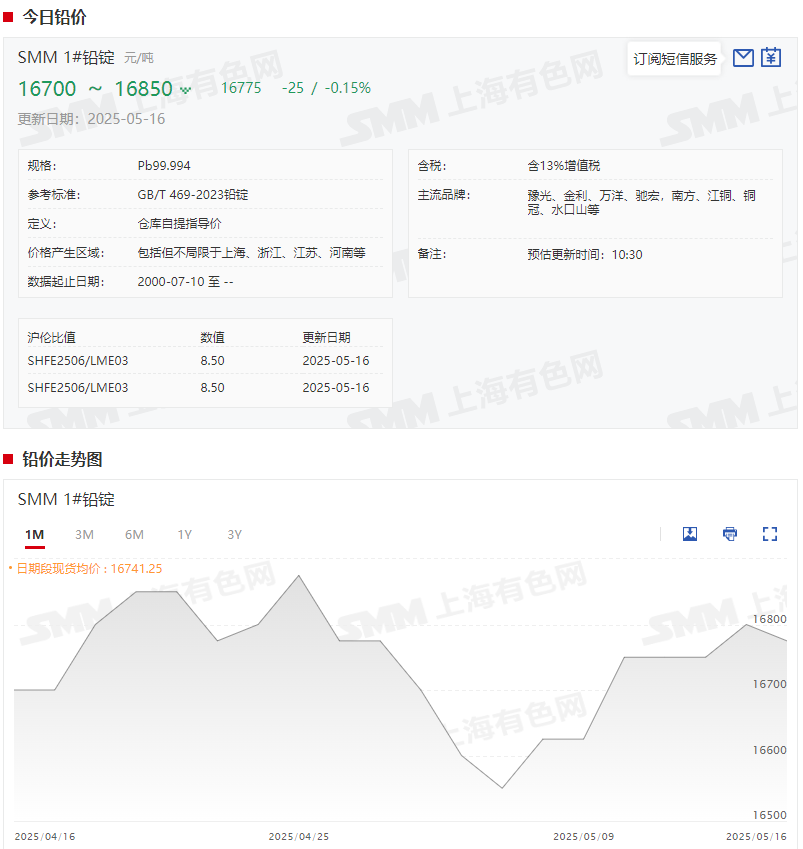Click the yuan price alert calendar icon
This screenshot has width=803, height=849.
click(x=771, y=57)
